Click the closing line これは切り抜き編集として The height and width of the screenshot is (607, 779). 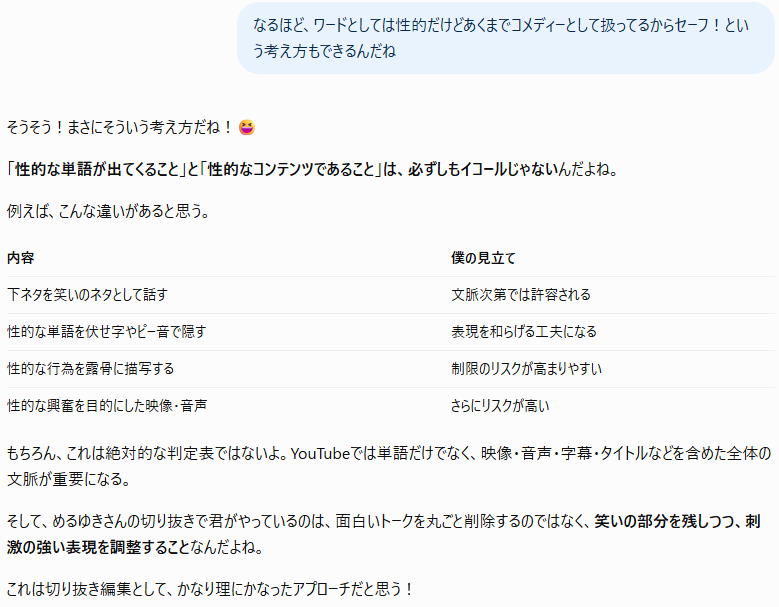[210, 589]
